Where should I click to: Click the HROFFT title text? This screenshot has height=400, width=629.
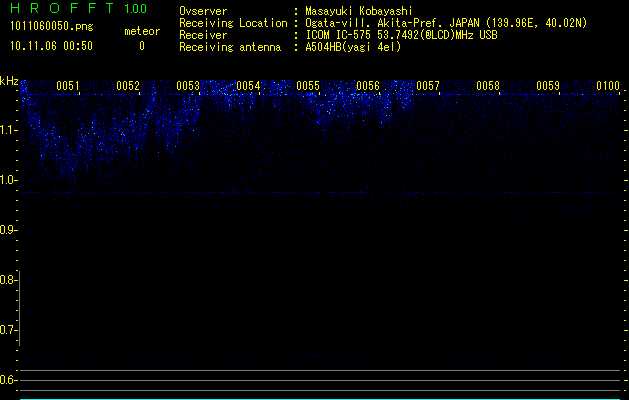click(x=62, y=8)
